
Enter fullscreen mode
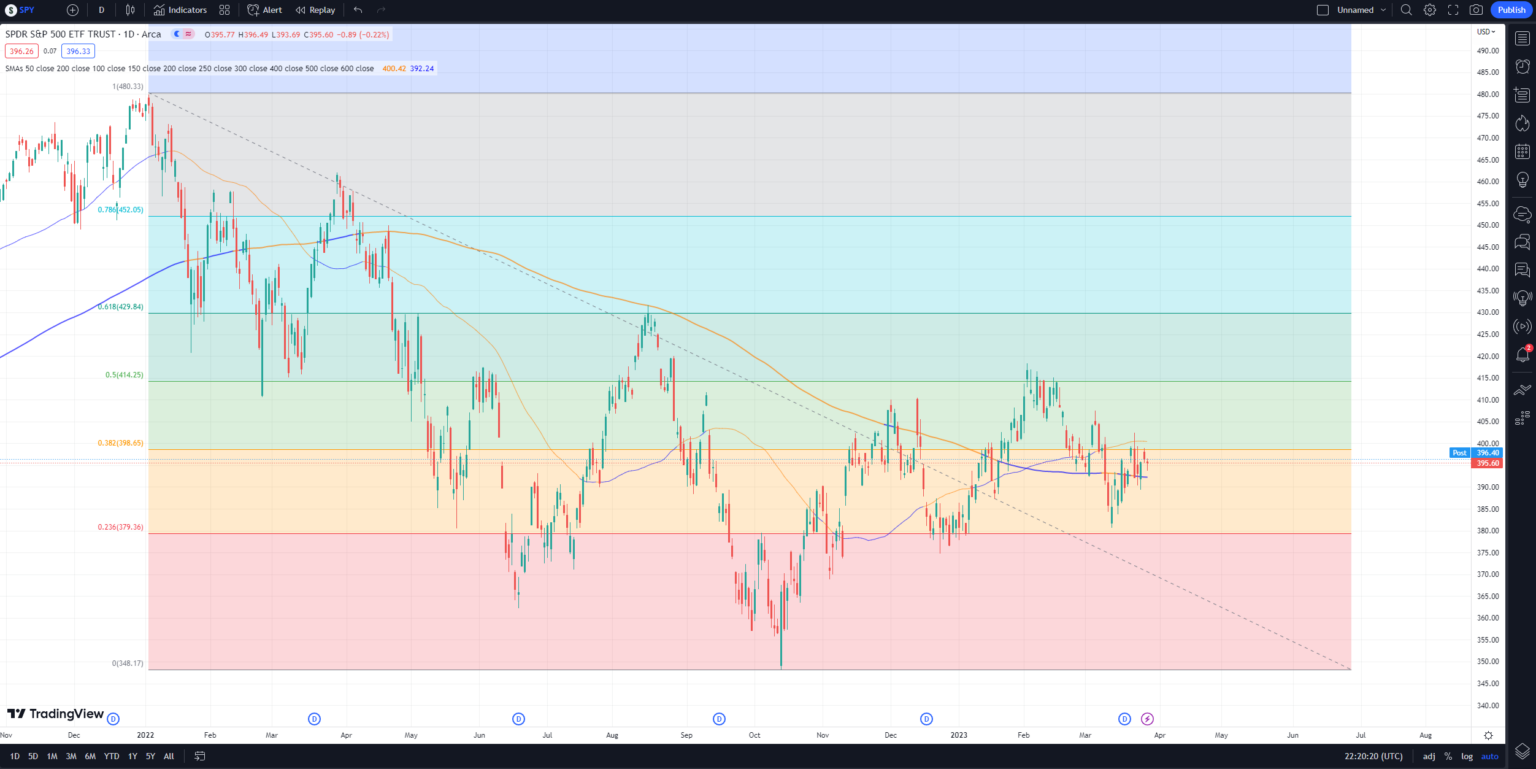tap(1452, 10)
